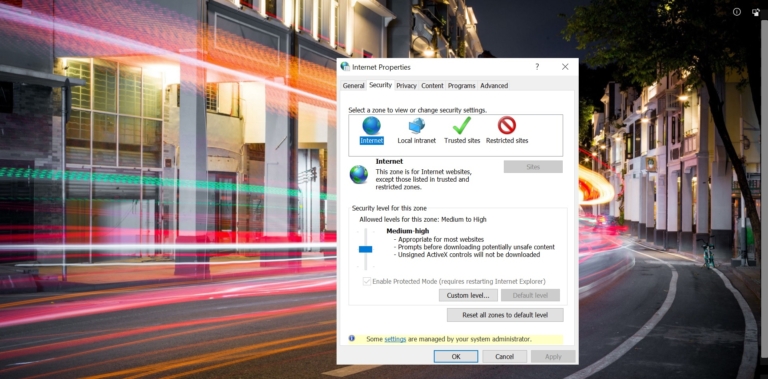Image resolution: width=768 pixels, height=379 pixels.
Task: Switch to the Security tab
Action: click(381, 85)
